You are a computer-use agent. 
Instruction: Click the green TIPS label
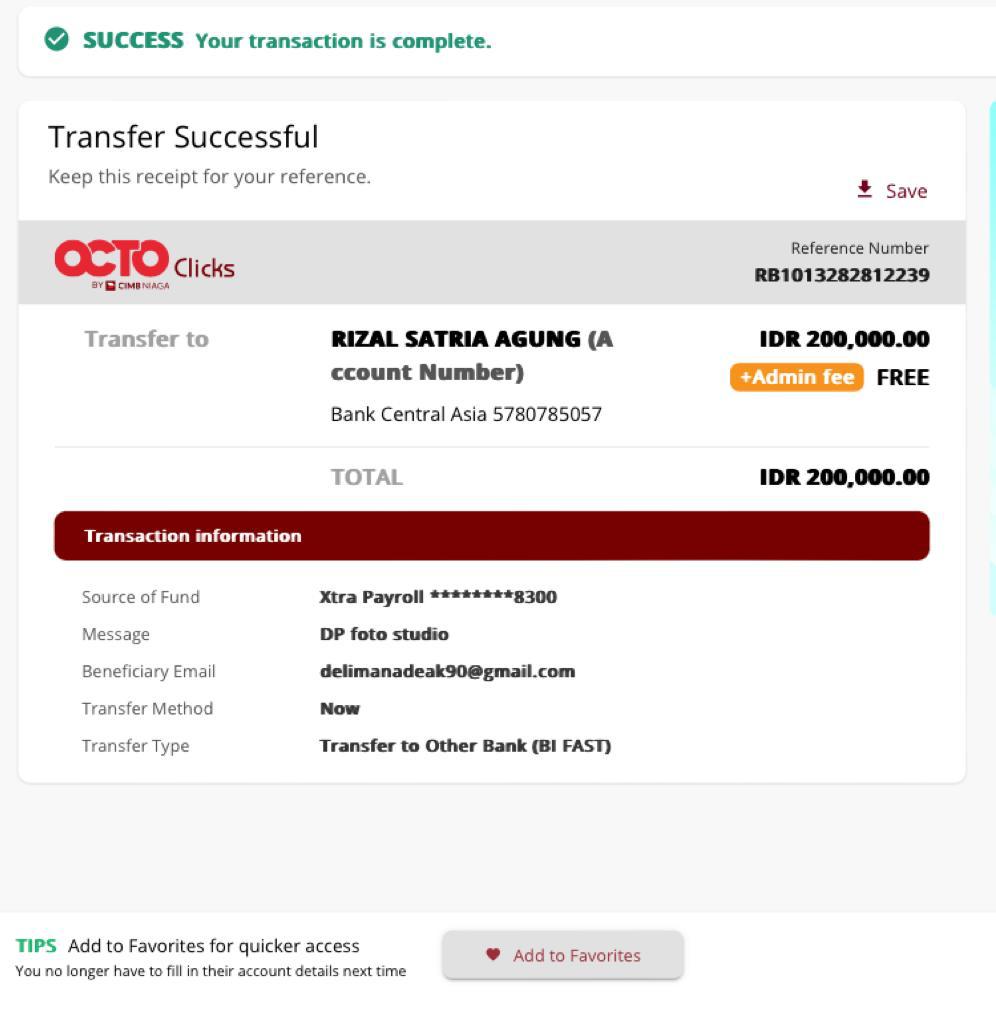[36, 946]
